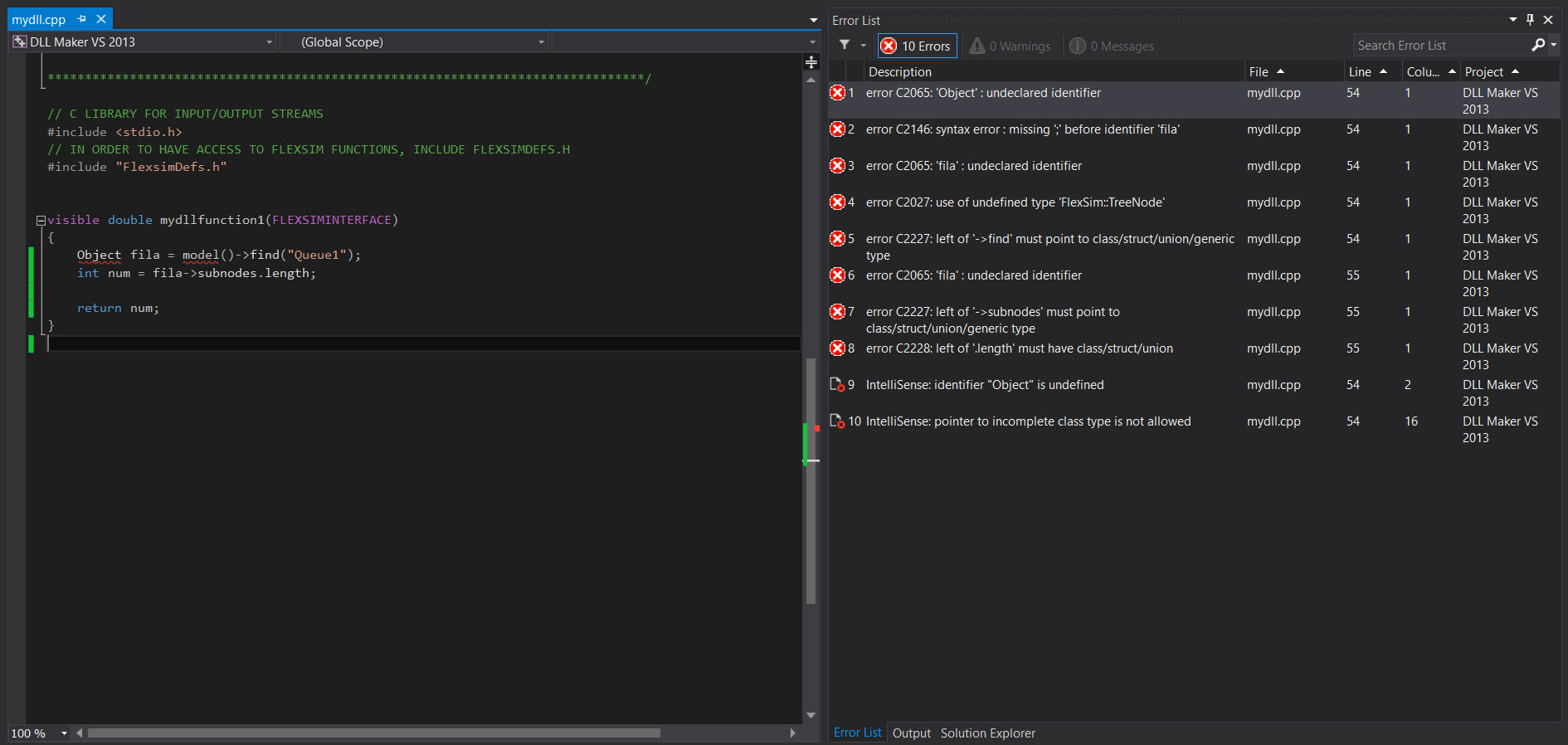Image resolution: width=1568 pixels, height=745 pixels.
Task: Toggle auto-hide pin on Error List panel
Action: coord(1530,20)
